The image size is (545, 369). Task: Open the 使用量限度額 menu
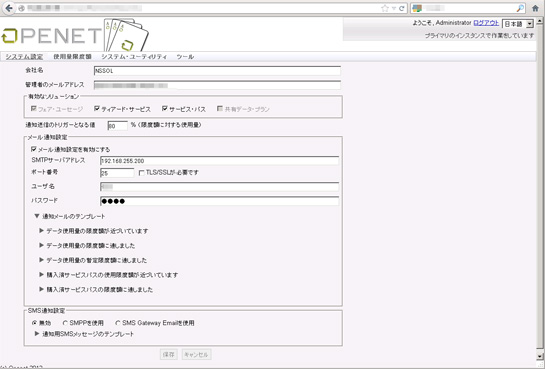click(72, 57)
